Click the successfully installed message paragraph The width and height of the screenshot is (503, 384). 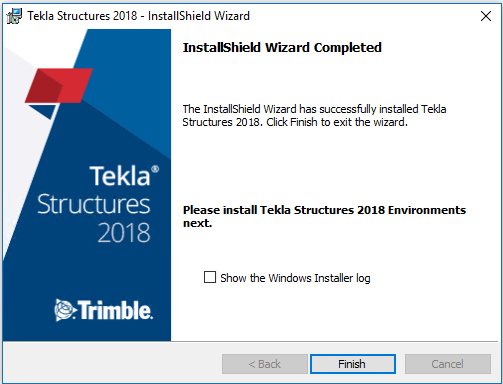pos(314,115)
